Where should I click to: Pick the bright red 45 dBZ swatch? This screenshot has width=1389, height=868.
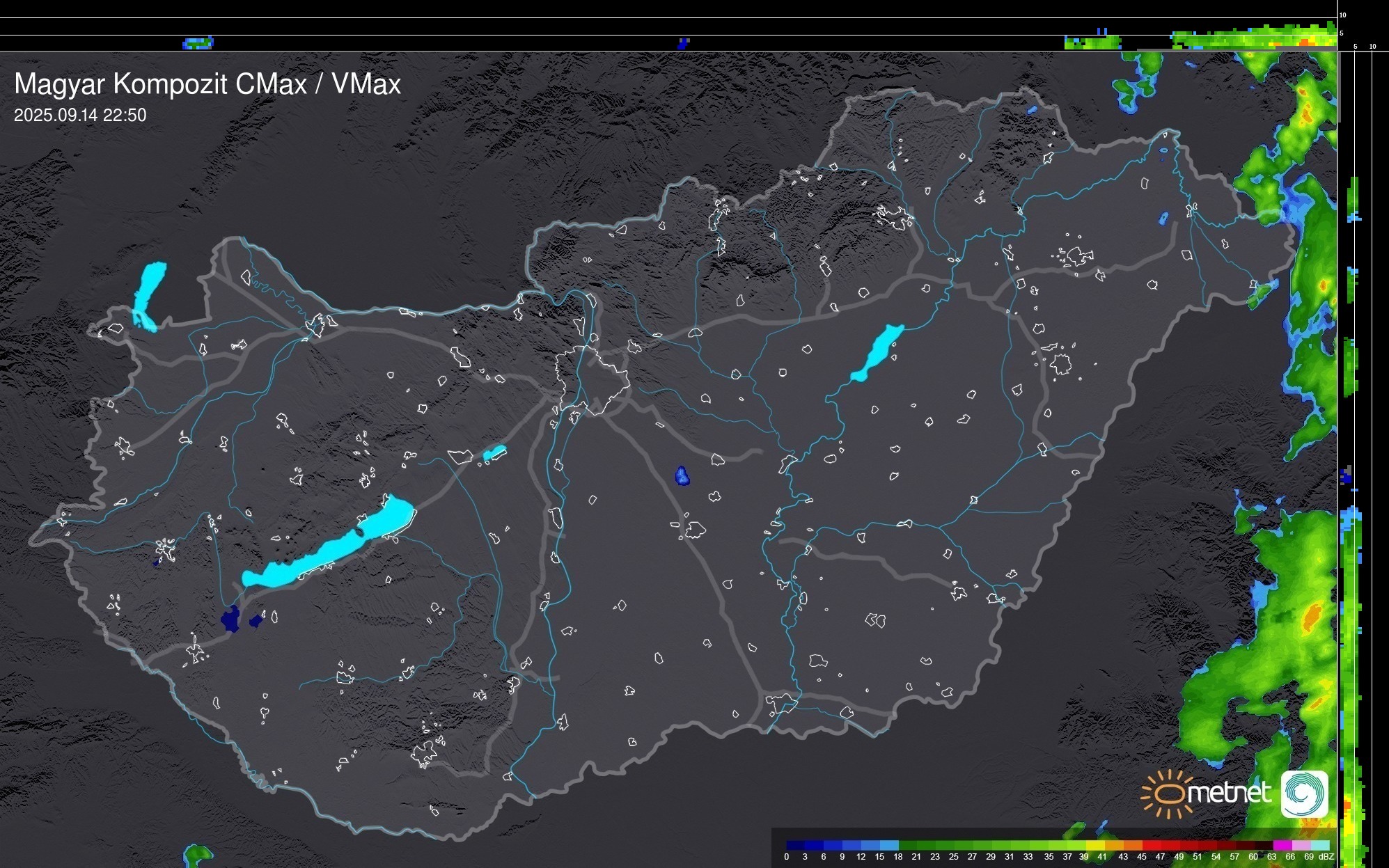(1151, 845)
